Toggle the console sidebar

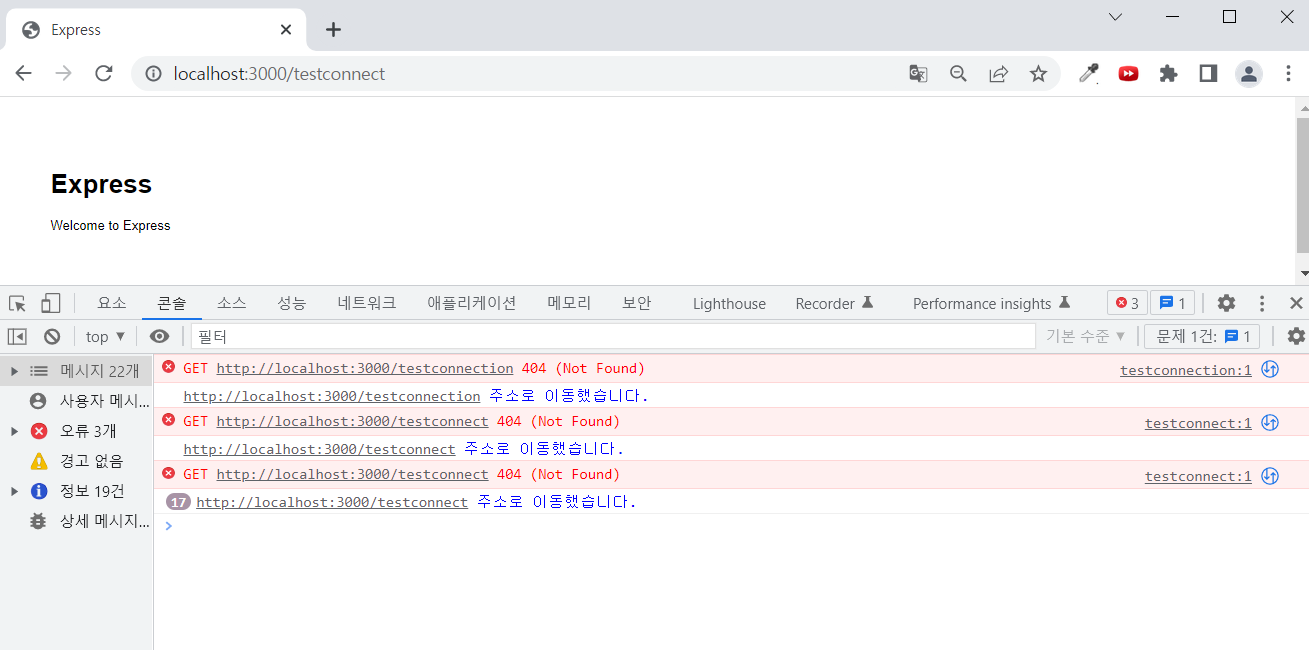tap(17, 336)
